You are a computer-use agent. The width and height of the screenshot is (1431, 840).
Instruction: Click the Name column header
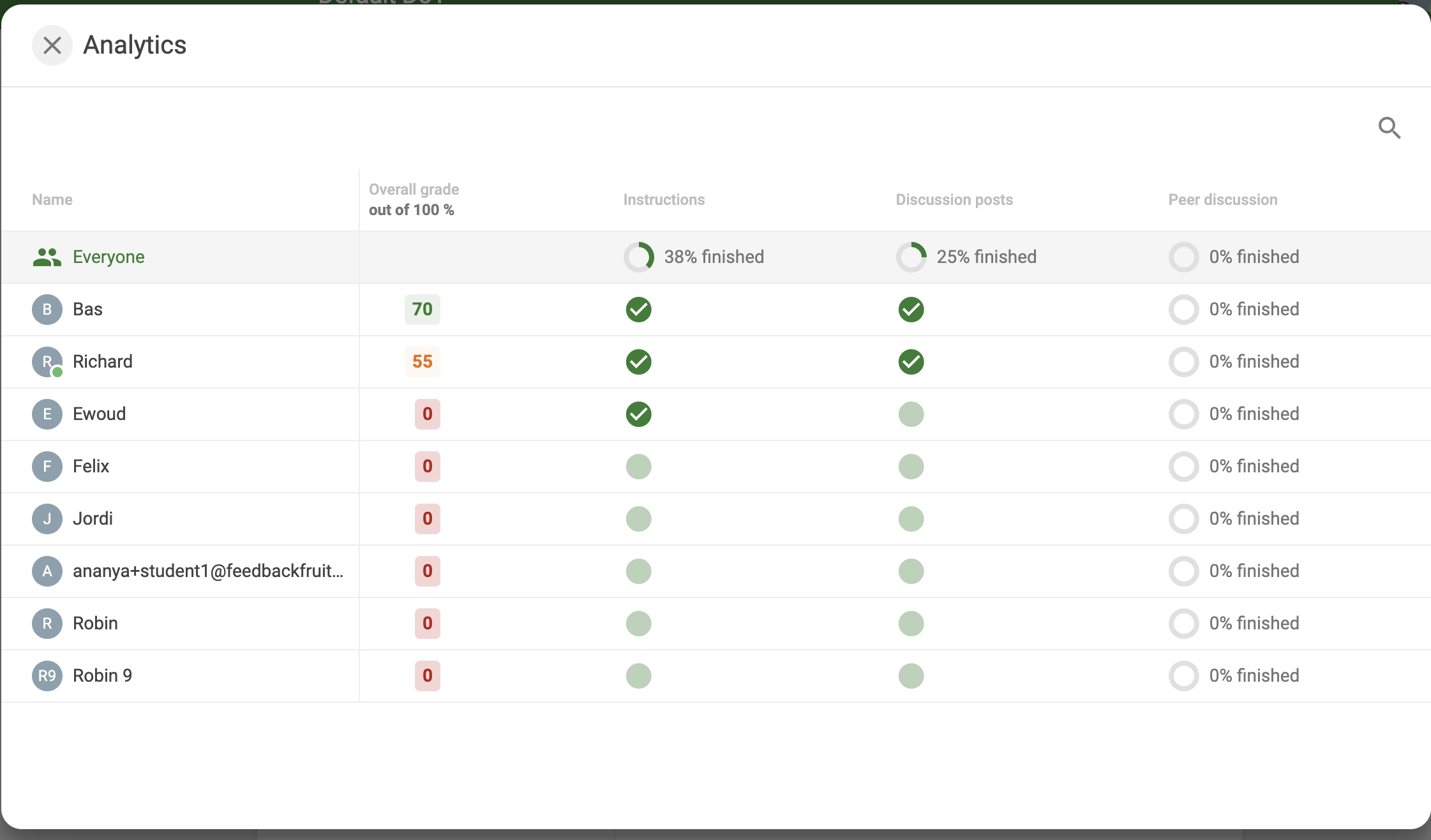[x=52, y=200]
